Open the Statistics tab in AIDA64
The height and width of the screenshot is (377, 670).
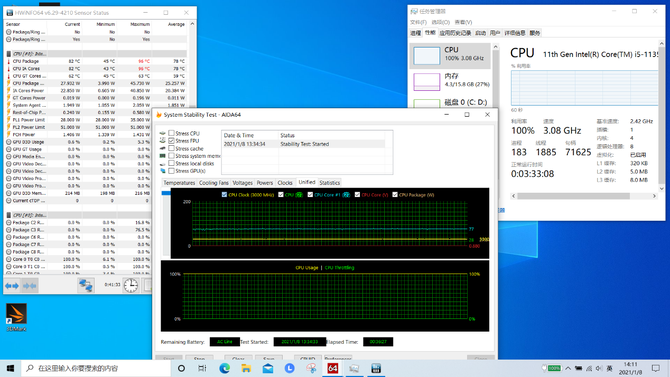pos(329,183)
